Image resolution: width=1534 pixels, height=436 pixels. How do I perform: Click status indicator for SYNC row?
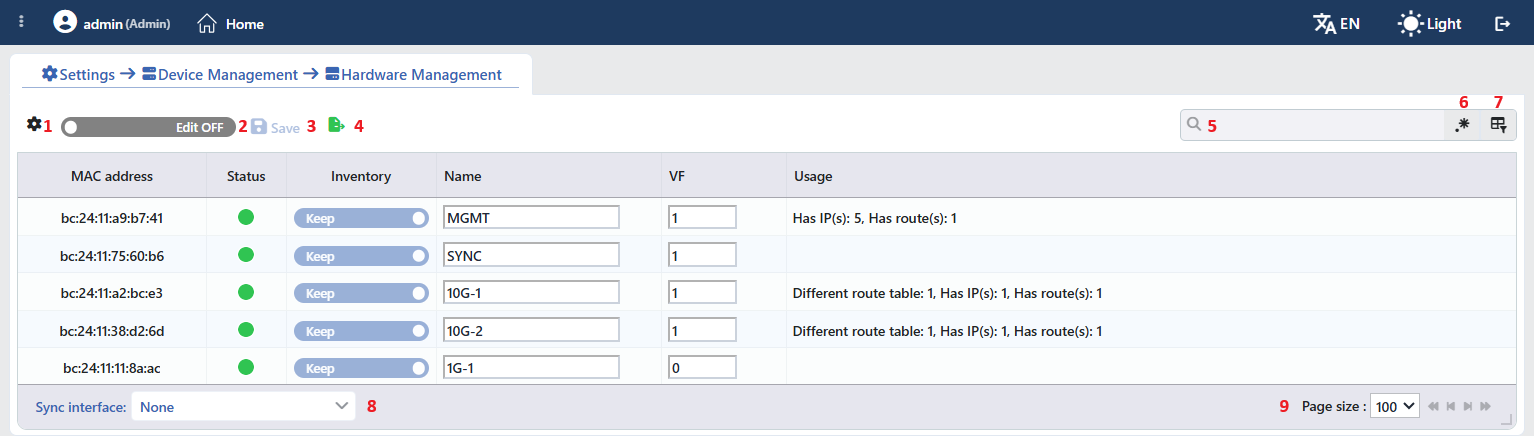[246, 255]
